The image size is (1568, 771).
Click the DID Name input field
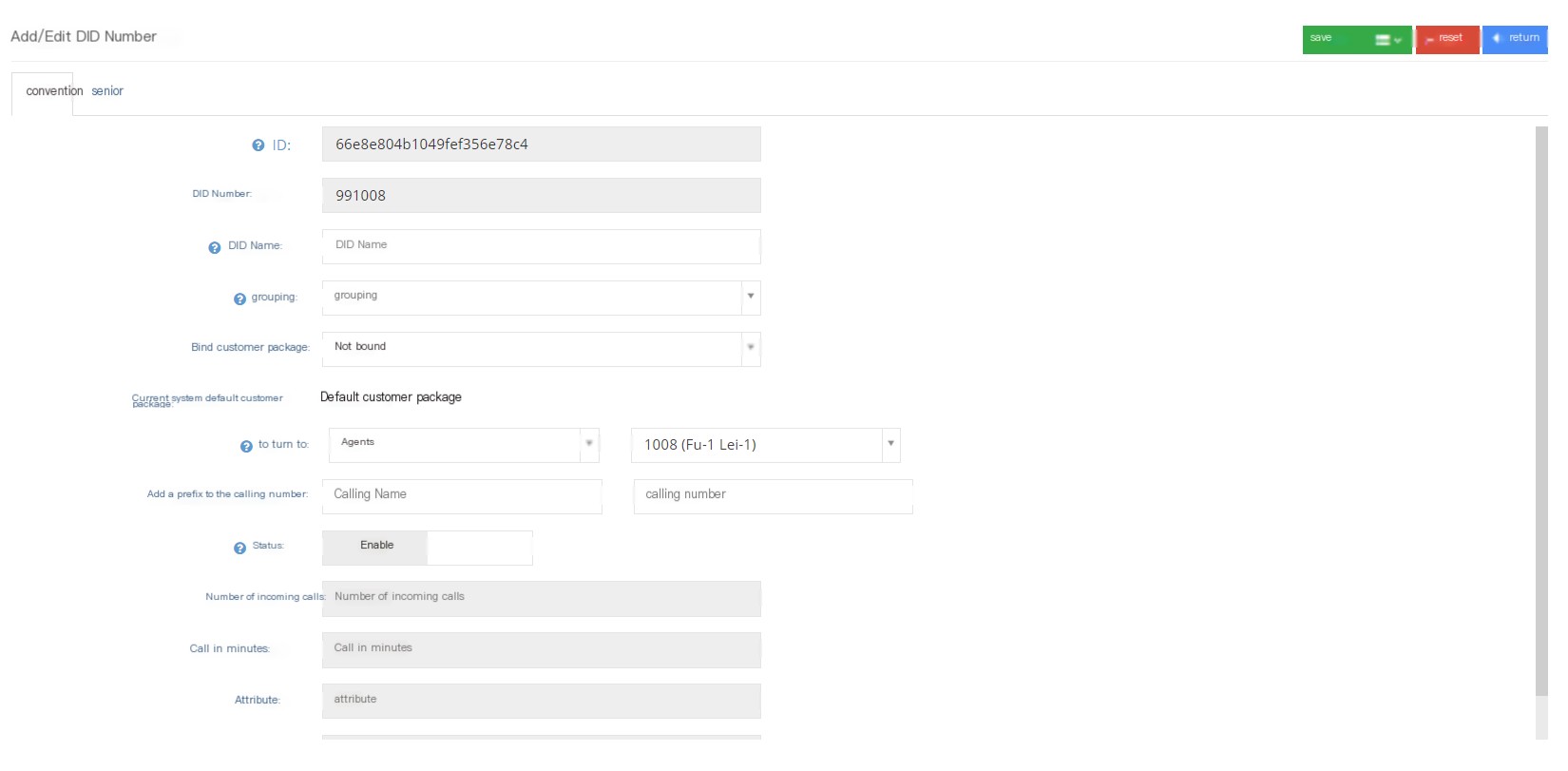542,246
